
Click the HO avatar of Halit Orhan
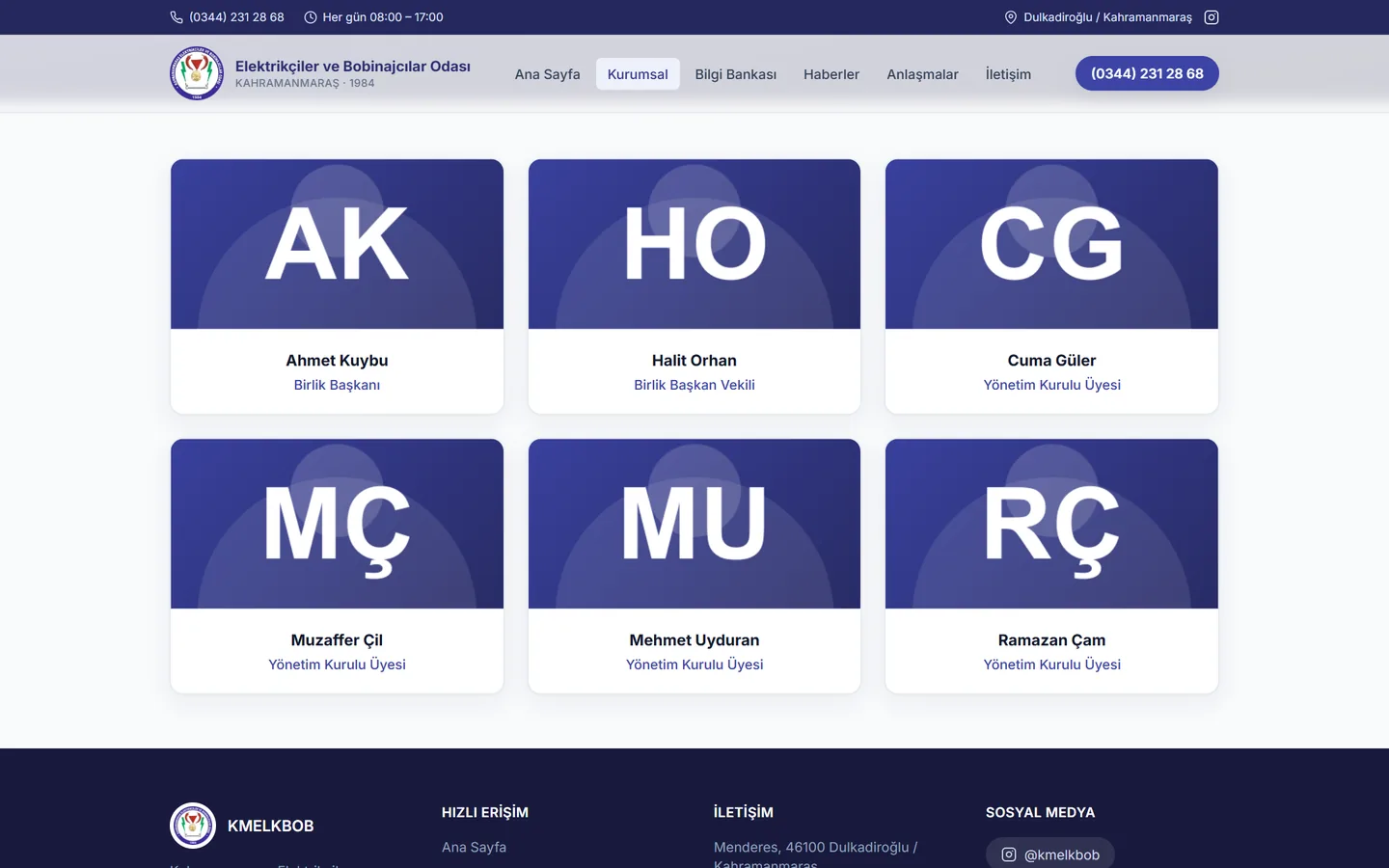(x=694, y=244)
